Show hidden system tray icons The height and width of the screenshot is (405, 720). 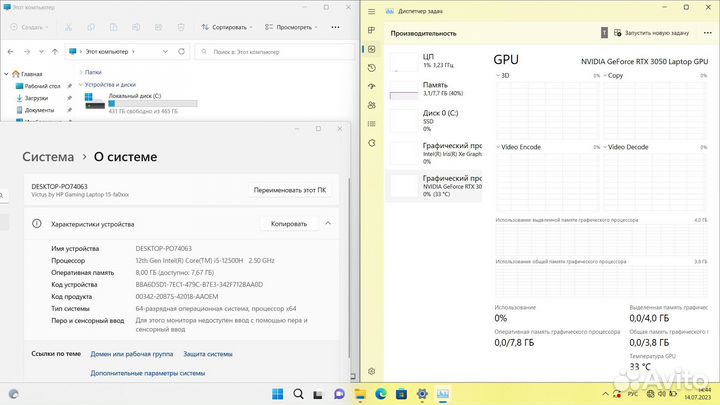[x=605, y=394]
